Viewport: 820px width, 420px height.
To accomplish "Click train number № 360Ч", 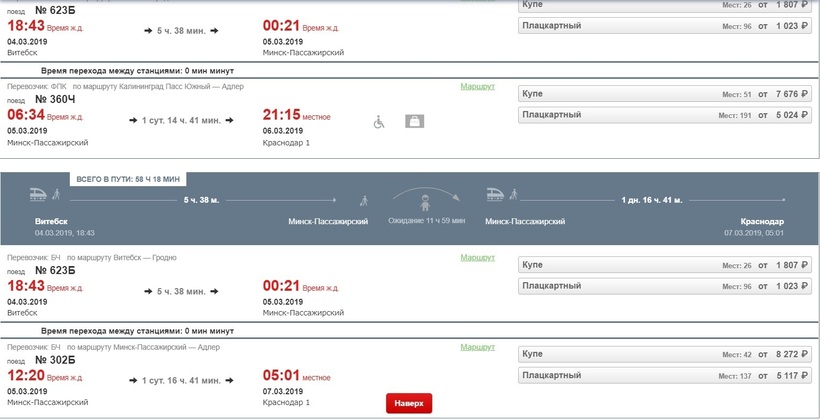I will (x=55, y=99).
